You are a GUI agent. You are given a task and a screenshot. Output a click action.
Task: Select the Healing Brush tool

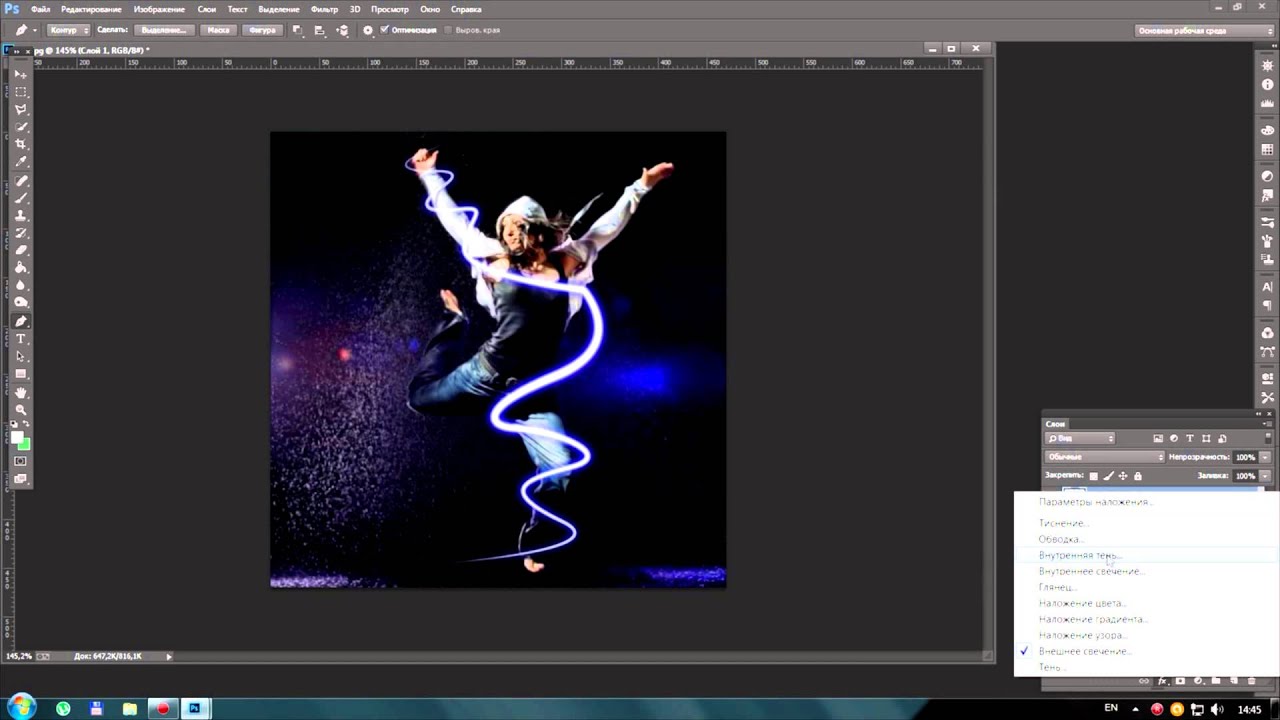21,181
